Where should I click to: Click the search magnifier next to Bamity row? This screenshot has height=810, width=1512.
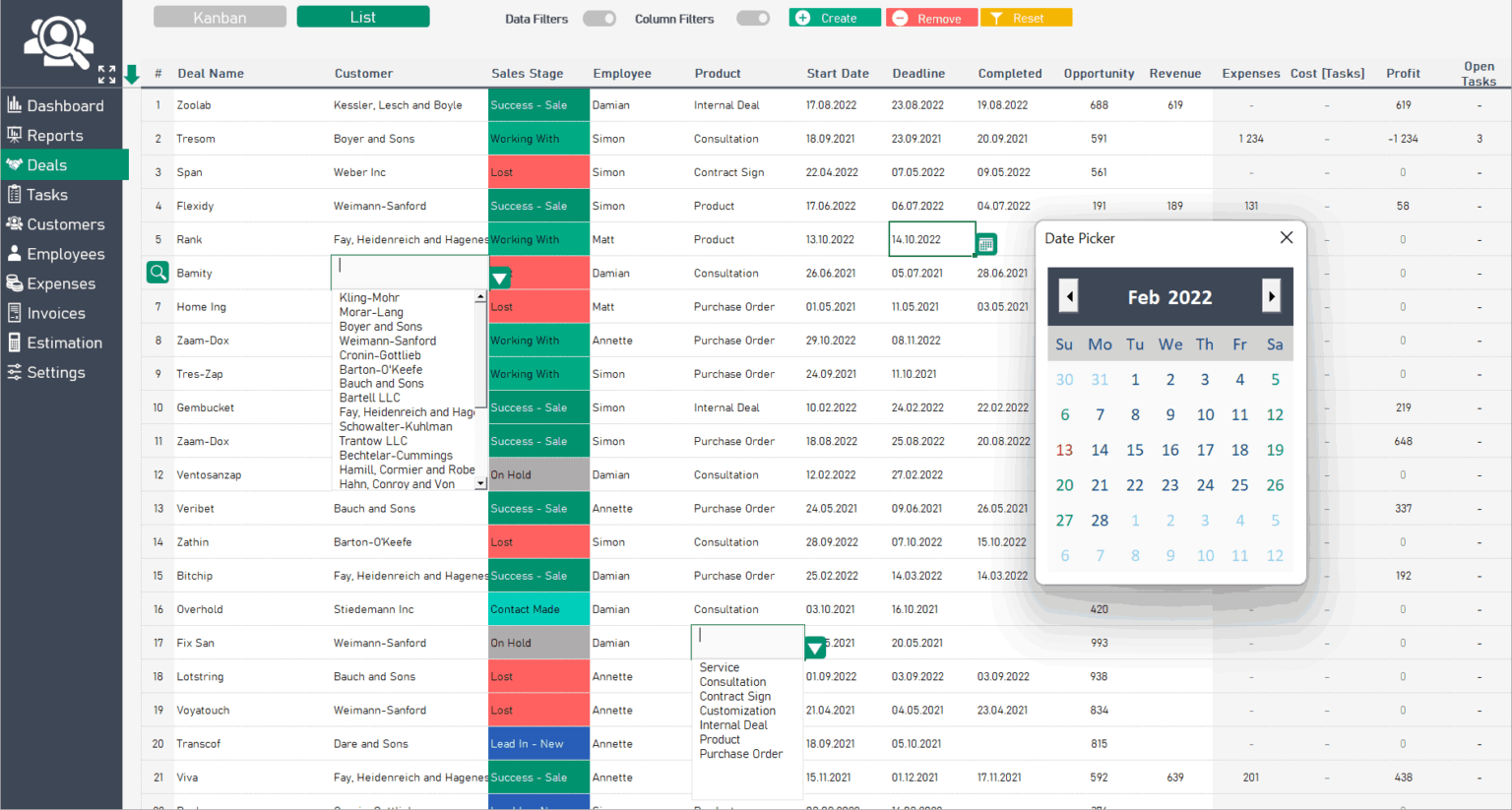point(157,273)
